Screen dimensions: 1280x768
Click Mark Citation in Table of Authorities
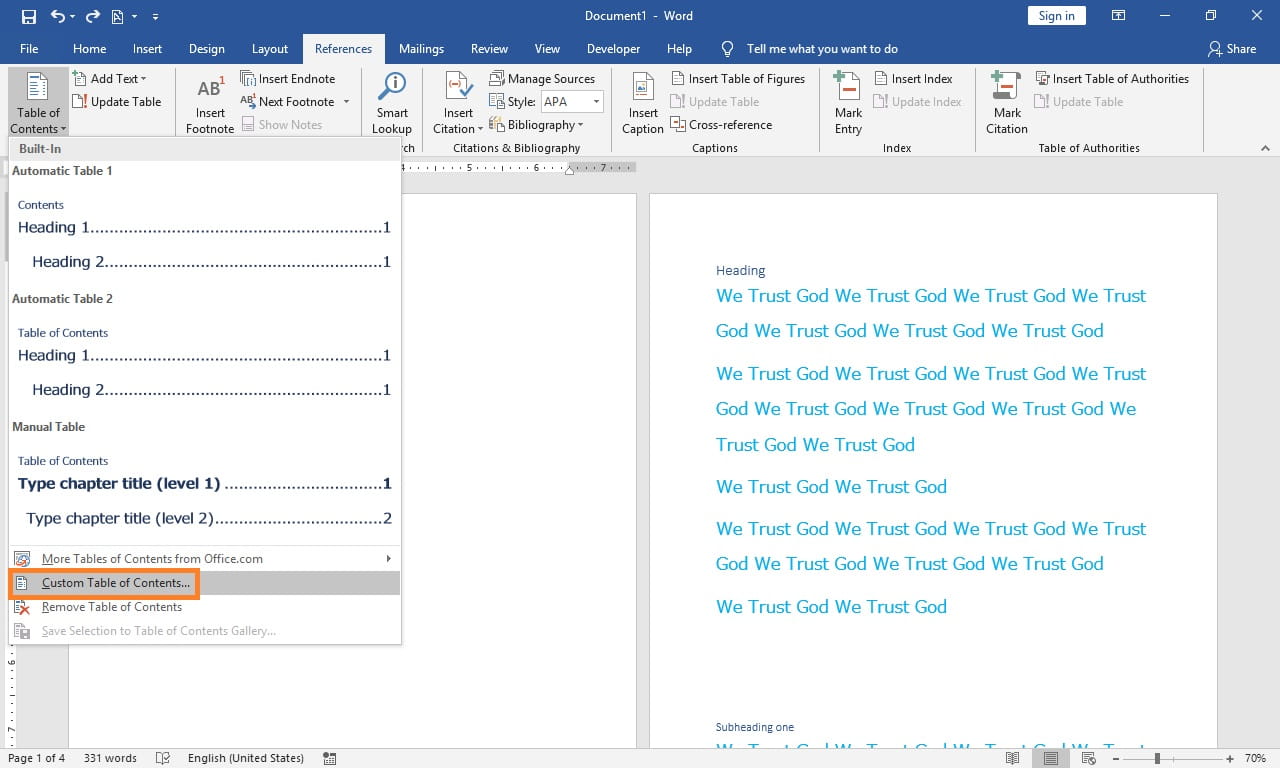tap(1005, 100)
